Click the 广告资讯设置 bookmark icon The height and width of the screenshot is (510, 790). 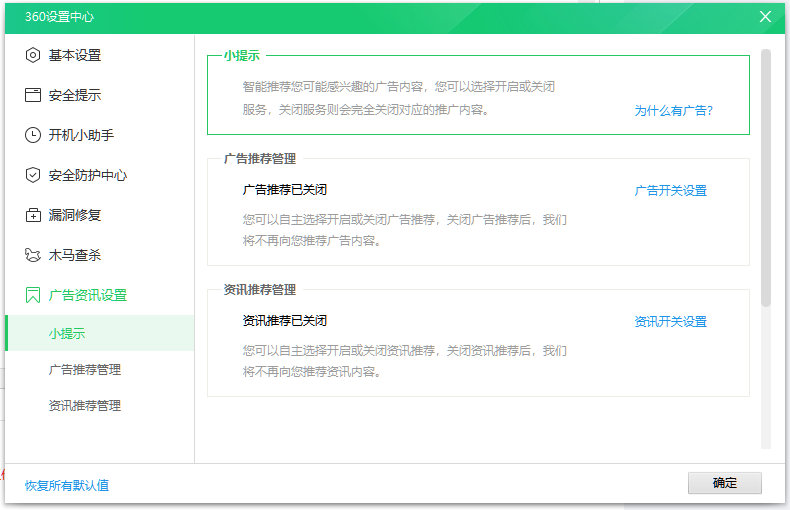pos(33,295)
